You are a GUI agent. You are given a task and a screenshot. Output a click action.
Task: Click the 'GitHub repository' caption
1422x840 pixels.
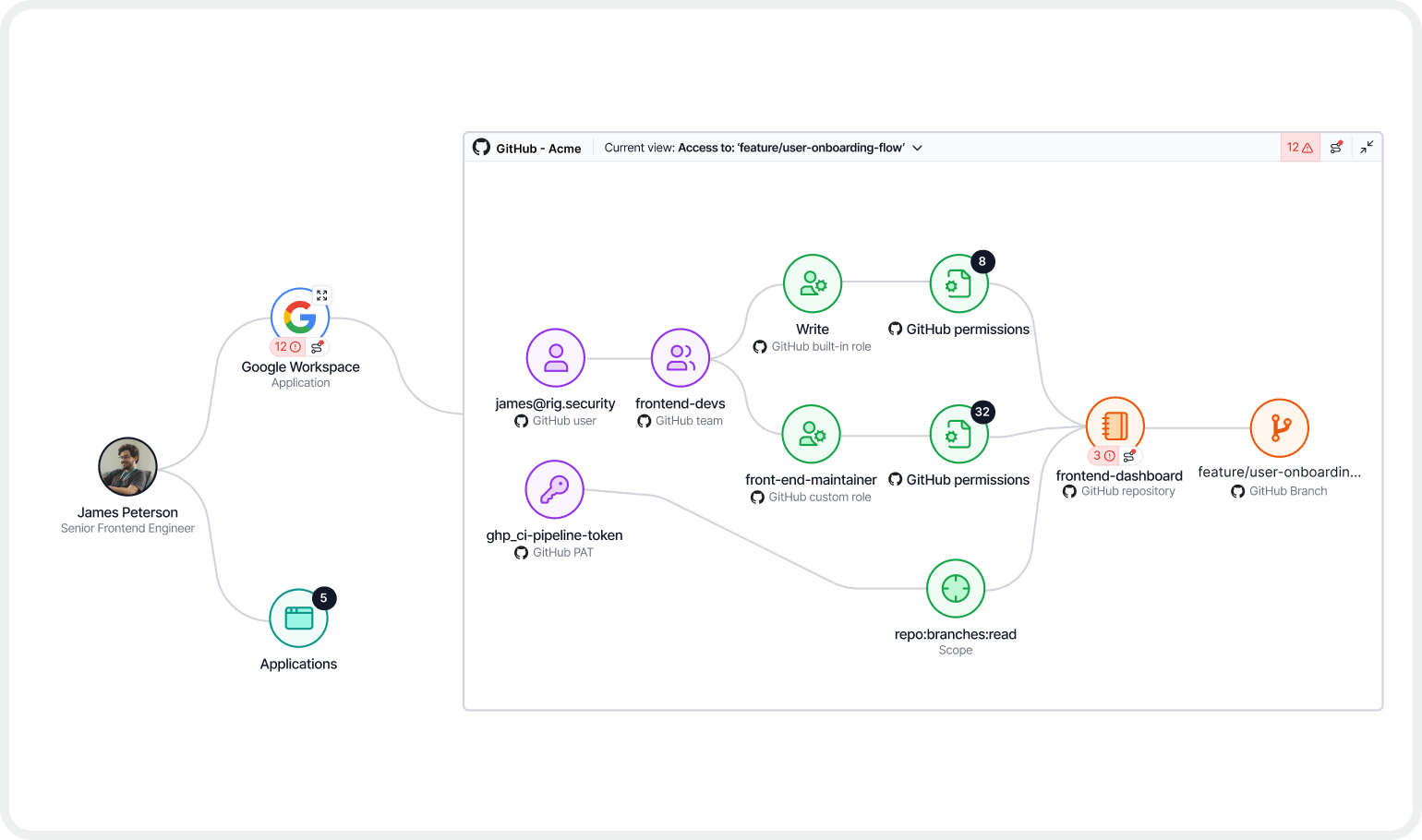(1128, 491)
